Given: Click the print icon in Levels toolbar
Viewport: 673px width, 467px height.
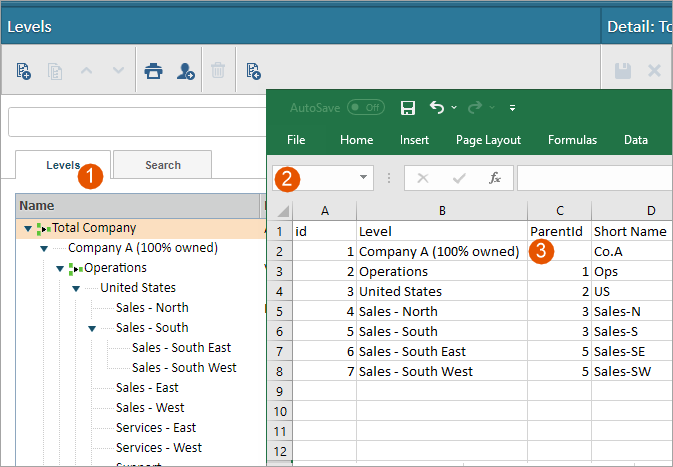Looking at the screenshot, I should 153,71.
